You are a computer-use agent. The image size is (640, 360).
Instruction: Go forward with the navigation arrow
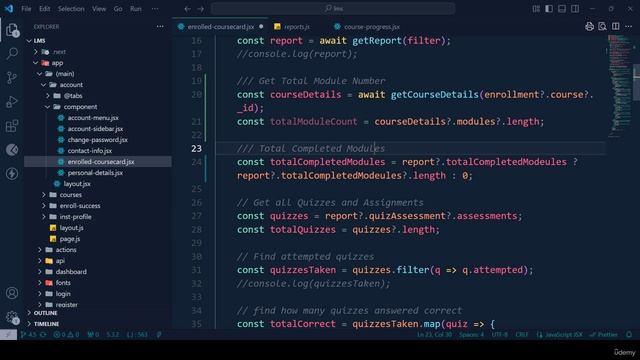pyautogui.click(x=200, y=9)
